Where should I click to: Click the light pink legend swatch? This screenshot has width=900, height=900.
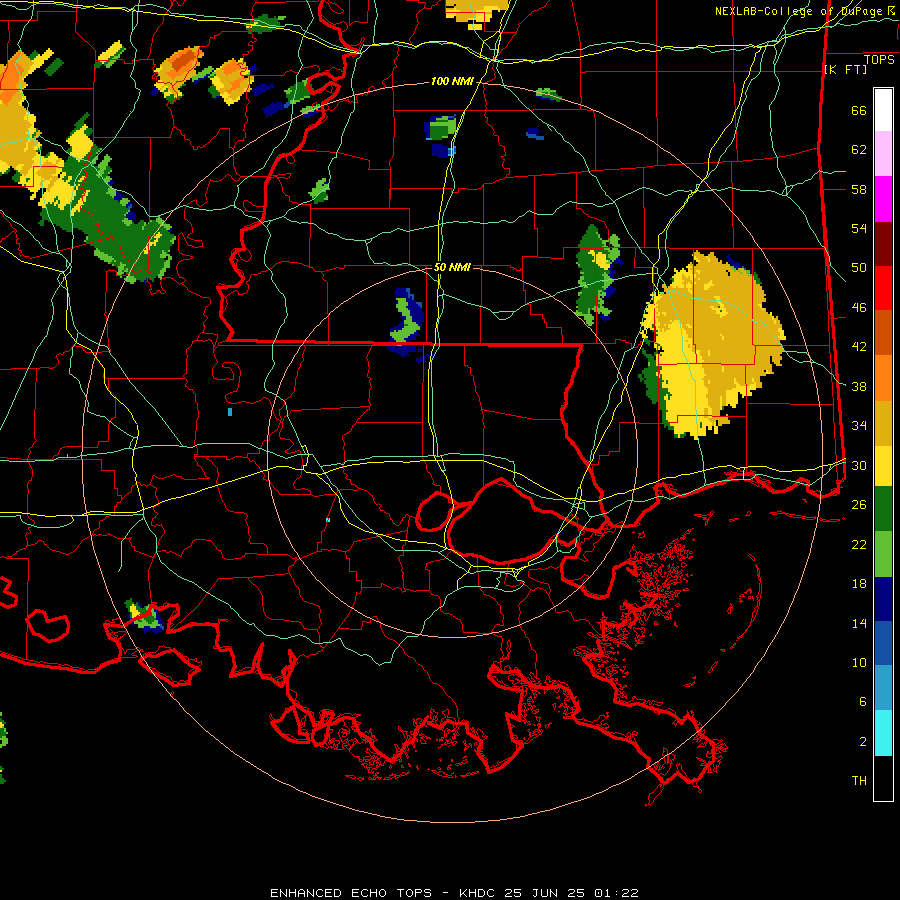click(883, 154)
